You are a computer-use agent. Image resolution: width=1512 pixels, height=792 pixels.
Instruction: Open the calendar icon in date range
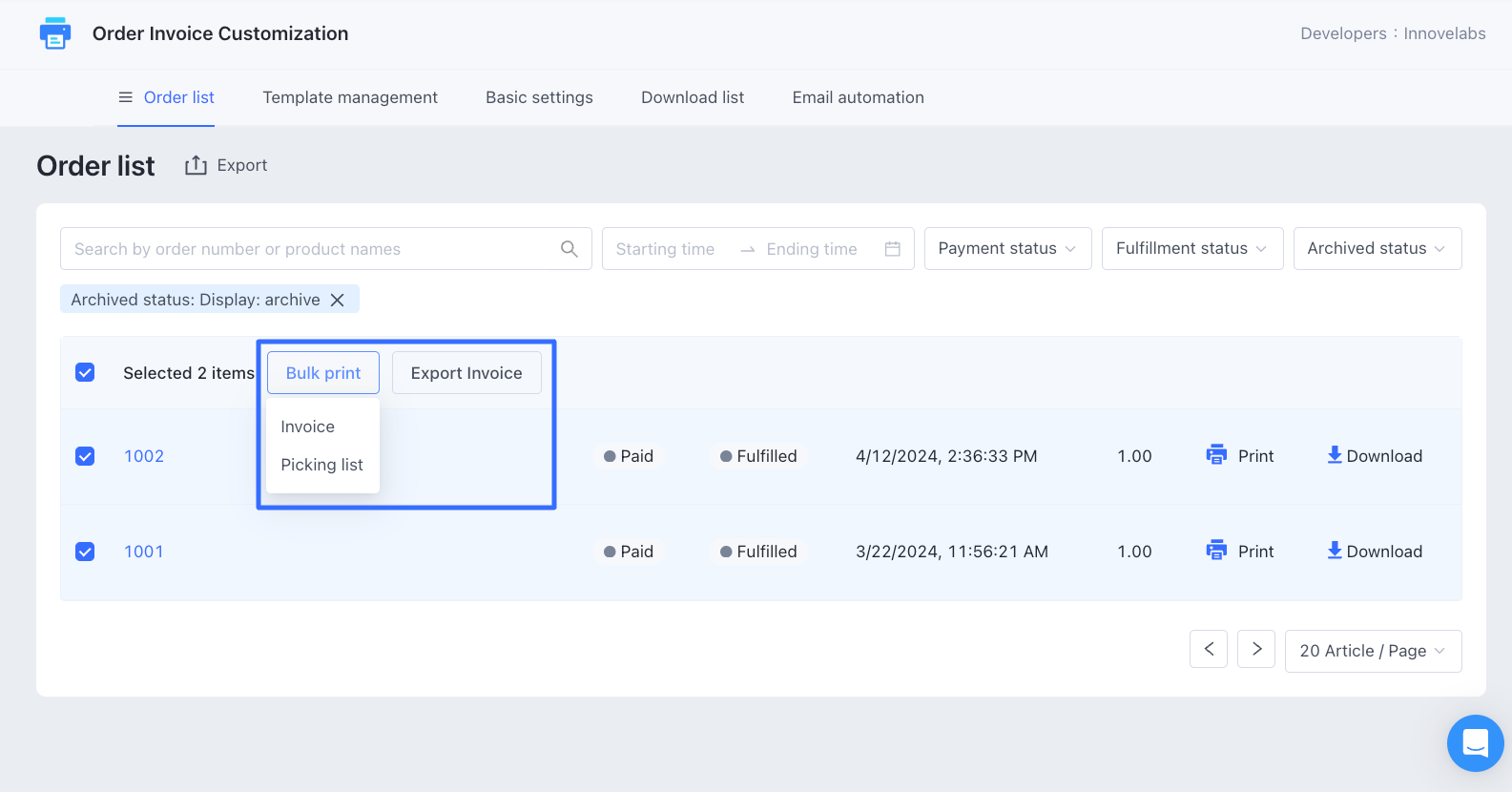pos(893,249)
